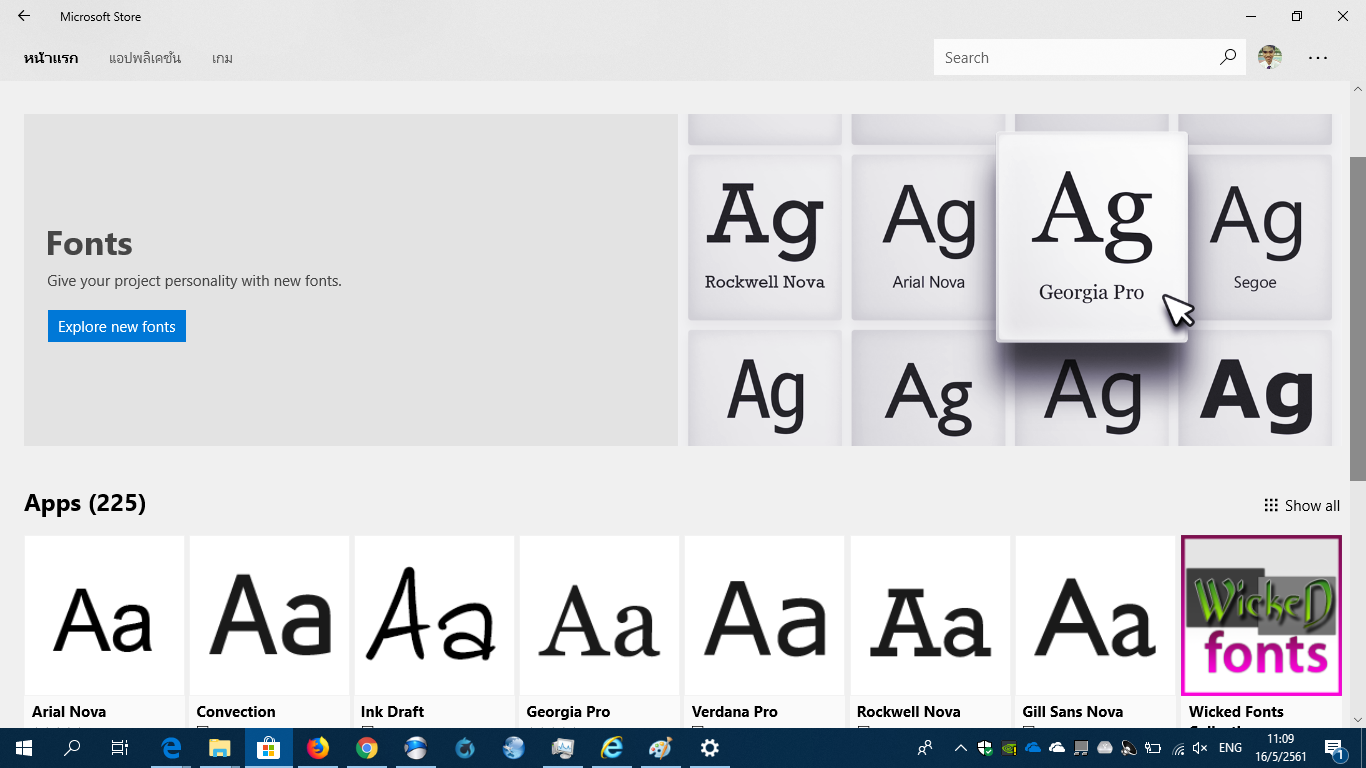Image resolution: width=1366 pixels, height=768 pixels.
Task: Open the clock showing 11:09
Action: (x=1280, y=747)
